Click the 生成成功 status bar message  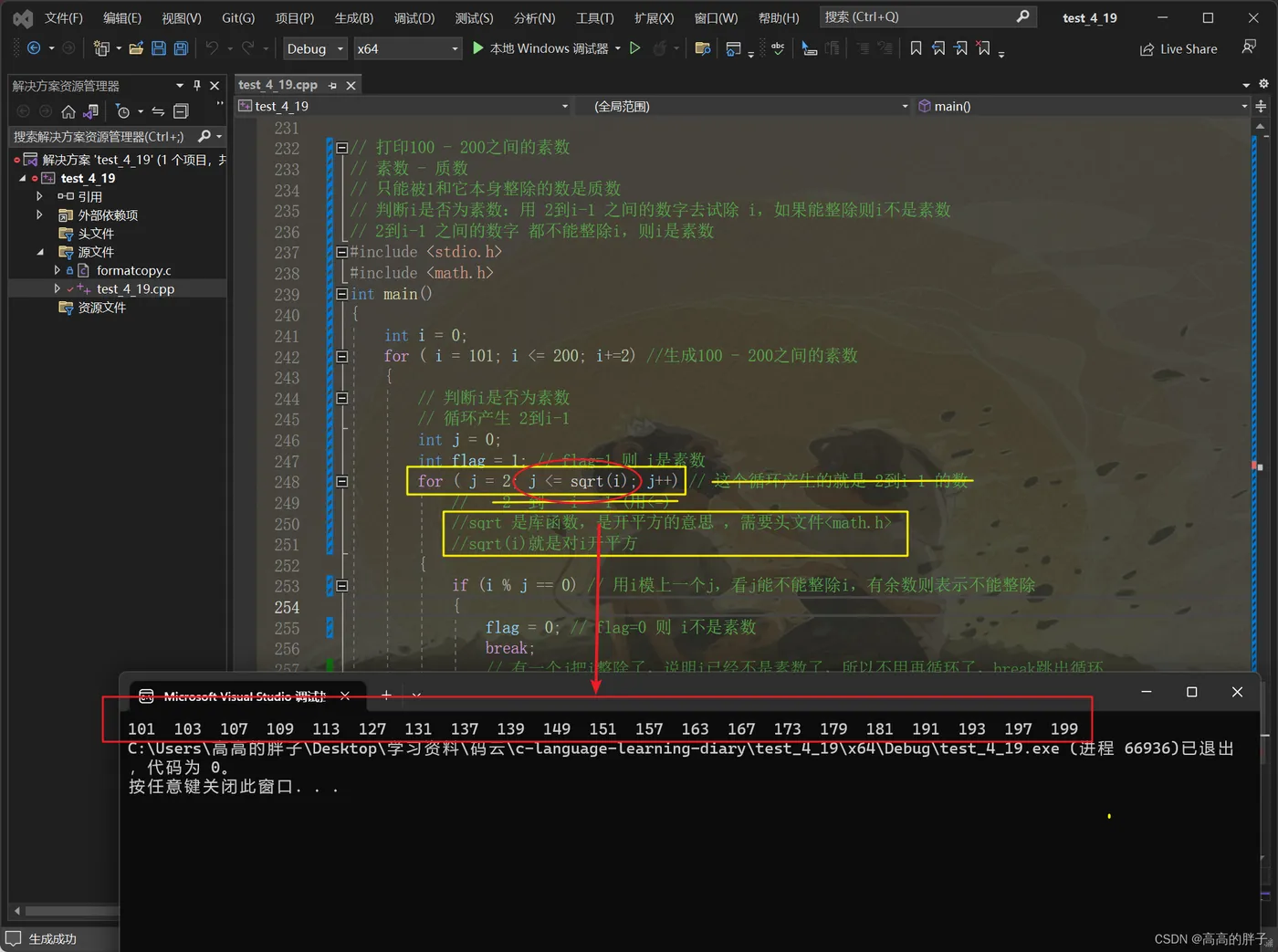(52, 938)
